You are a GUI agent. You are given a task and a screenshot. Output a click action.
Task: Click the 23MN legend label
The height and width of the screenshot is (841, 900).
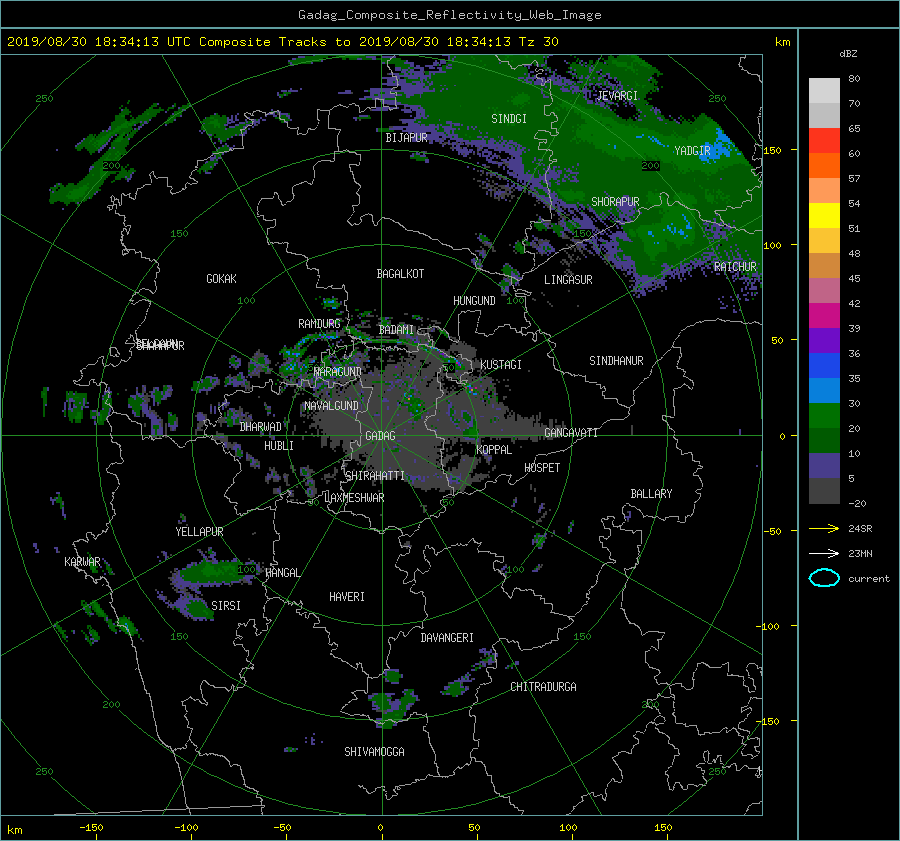coord(860,554)
